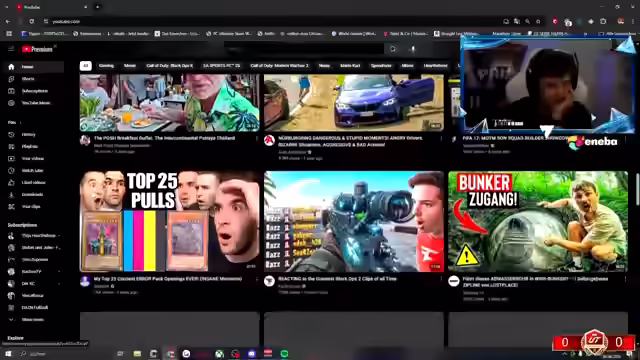Open Liked videos in sidebar

coord(33,182)
